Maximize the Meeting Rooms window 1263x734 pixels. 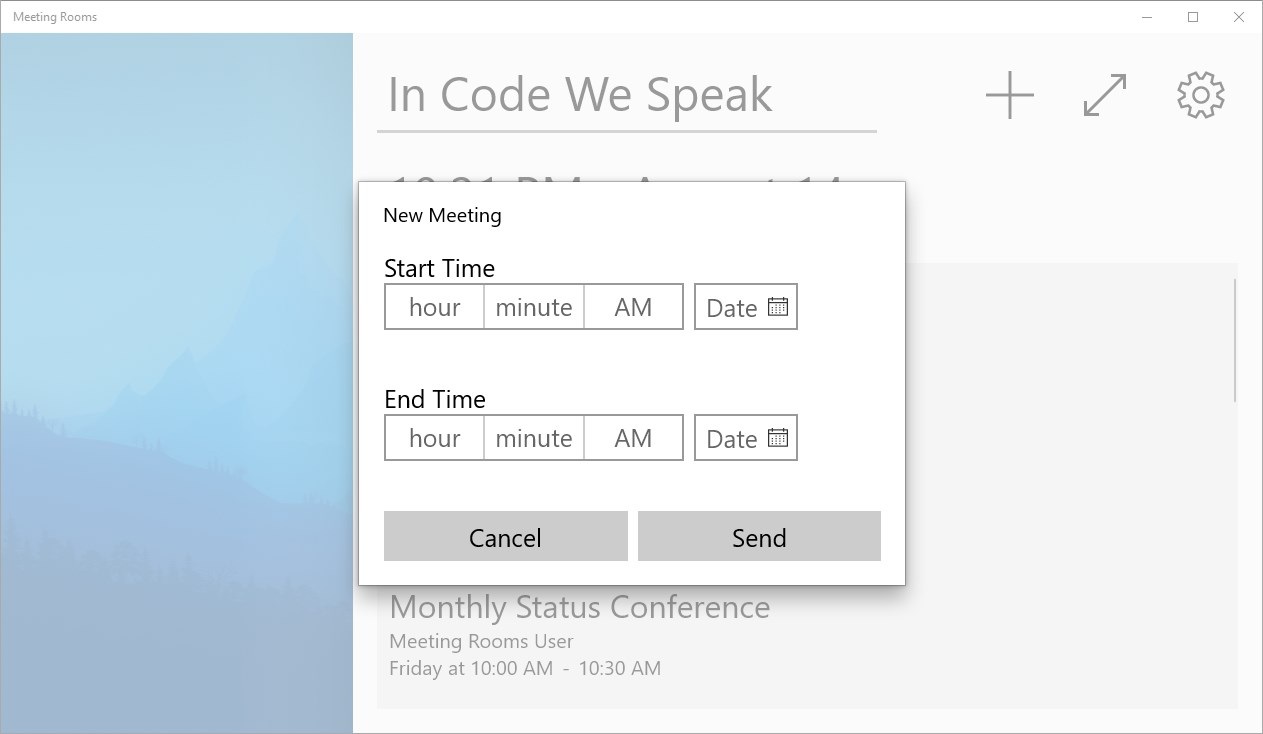(1193, 17)
